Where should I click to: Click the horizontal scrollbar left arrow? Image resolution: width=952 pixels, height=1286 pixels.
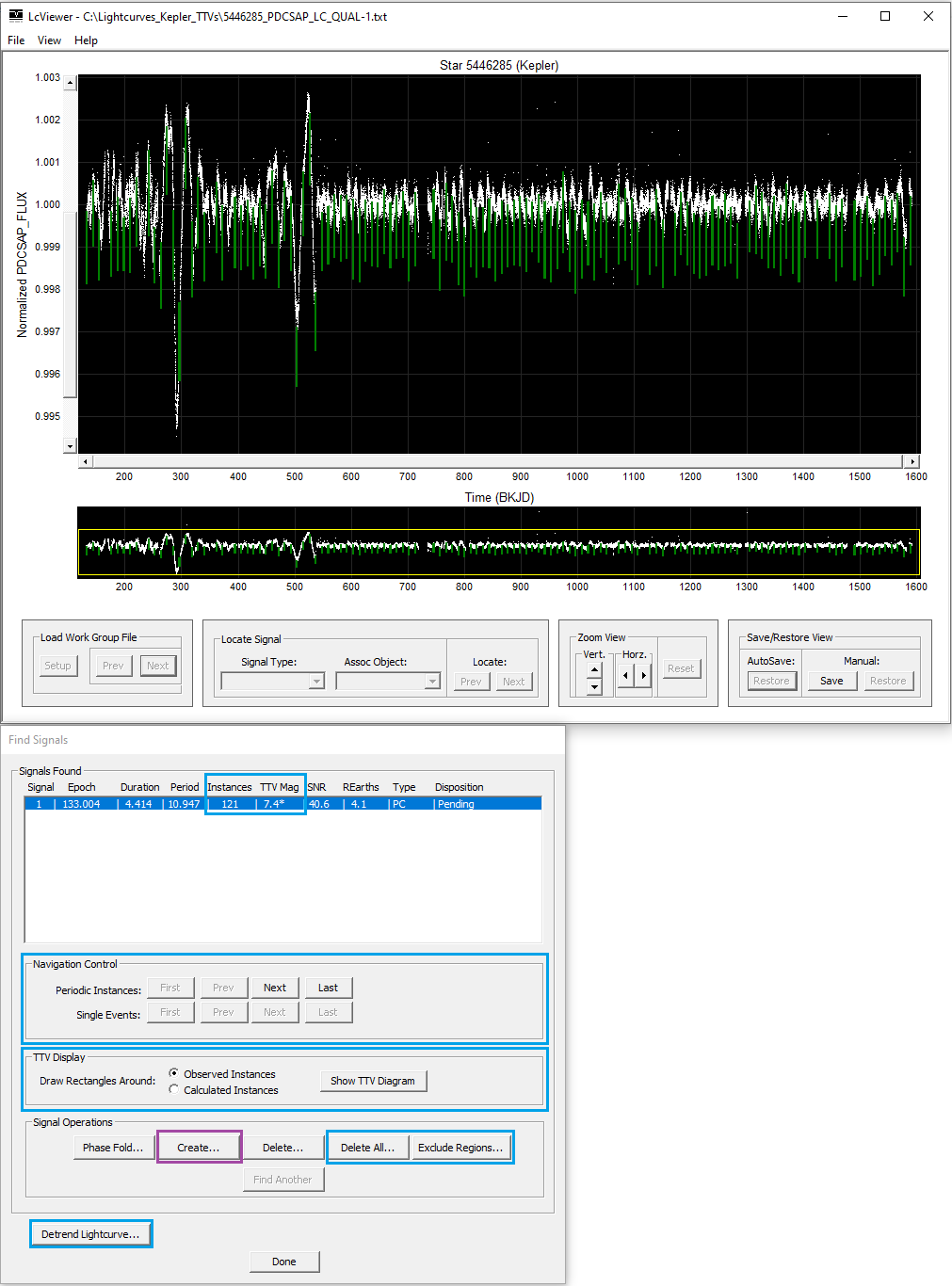(x=86, y=461)
